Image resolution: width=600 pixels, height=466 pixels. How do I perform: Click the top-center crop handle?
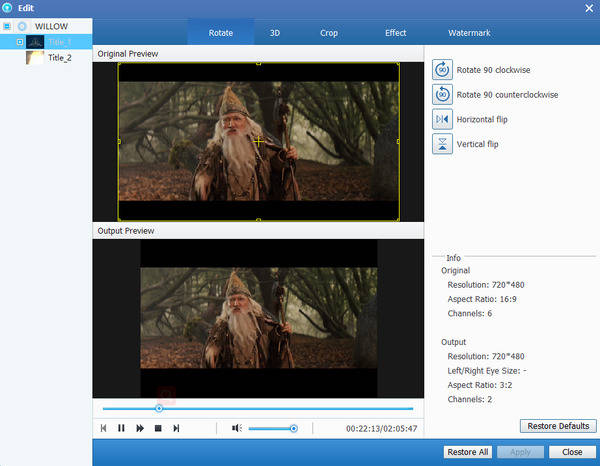pyautogui.click(x=258, y=64)
